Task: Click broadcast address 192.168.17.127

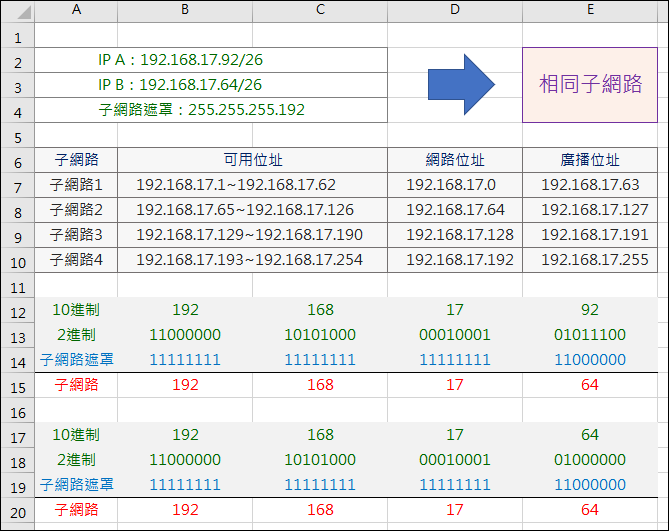Action: 590,210
